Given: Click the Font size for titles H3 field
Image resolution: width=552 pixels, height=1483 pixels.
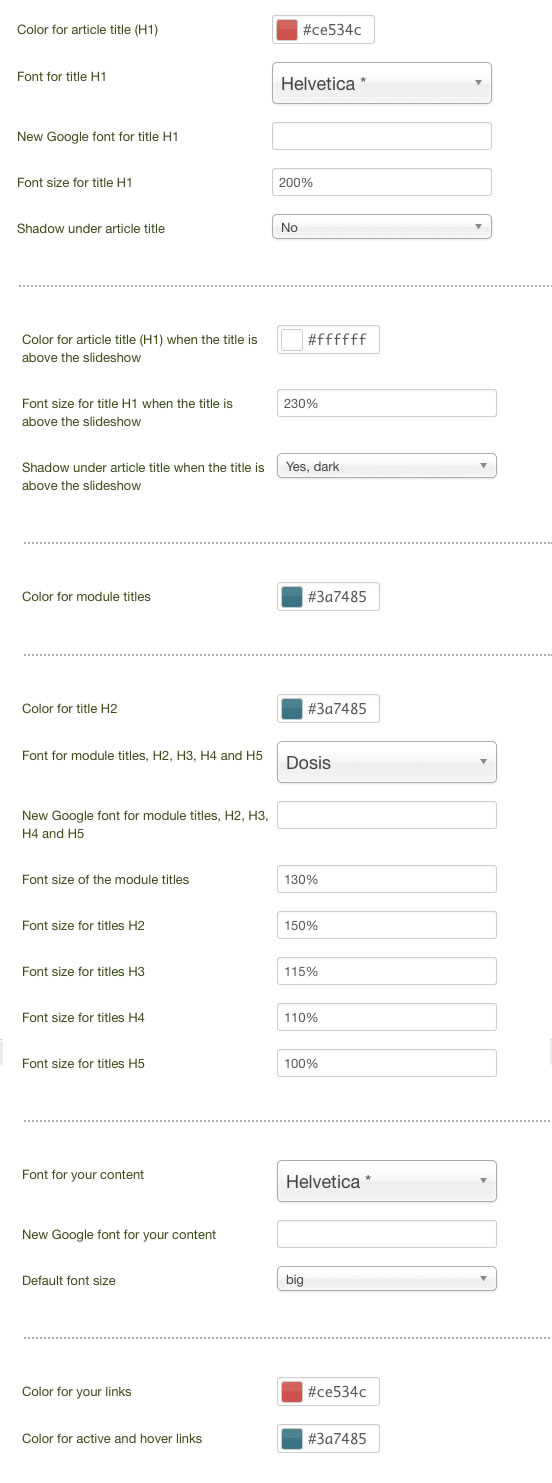Looking at the screenshot, I should click(x=387, y=971).
